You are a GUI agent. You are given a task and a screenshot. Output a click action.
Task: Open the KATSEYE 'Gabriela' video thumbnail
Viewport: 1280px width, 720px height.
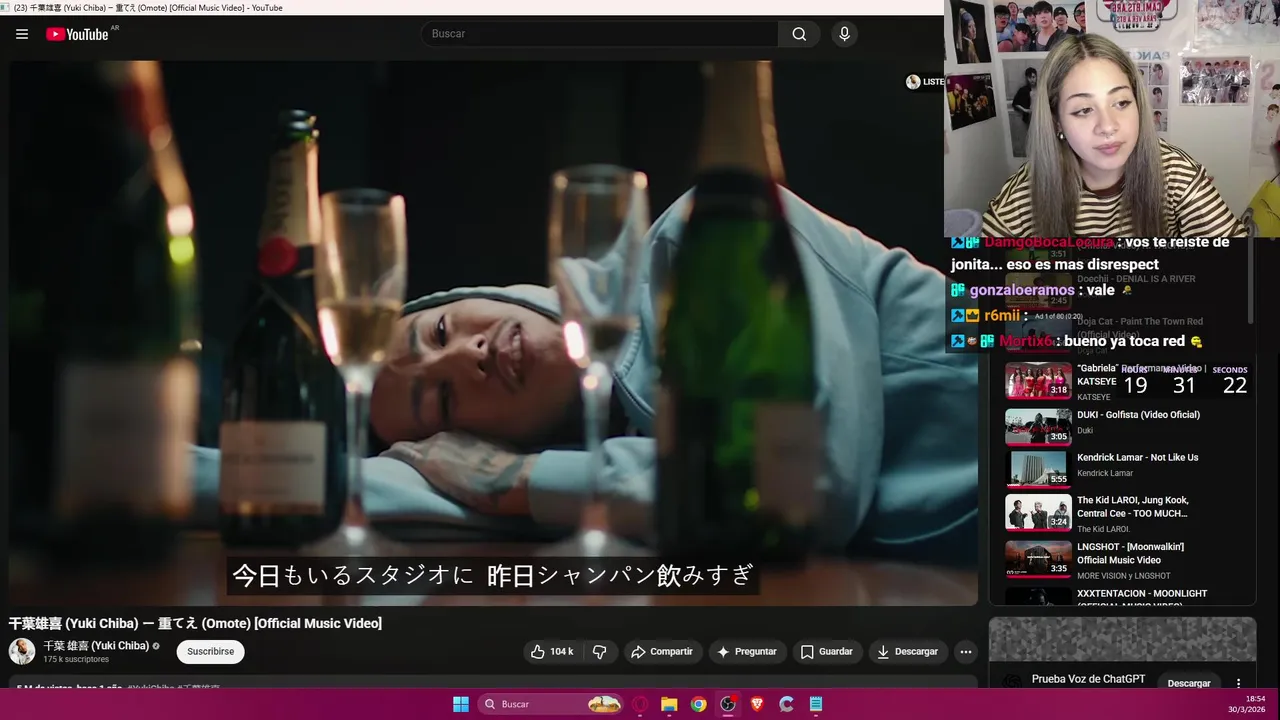click(x=1038, y=381)
